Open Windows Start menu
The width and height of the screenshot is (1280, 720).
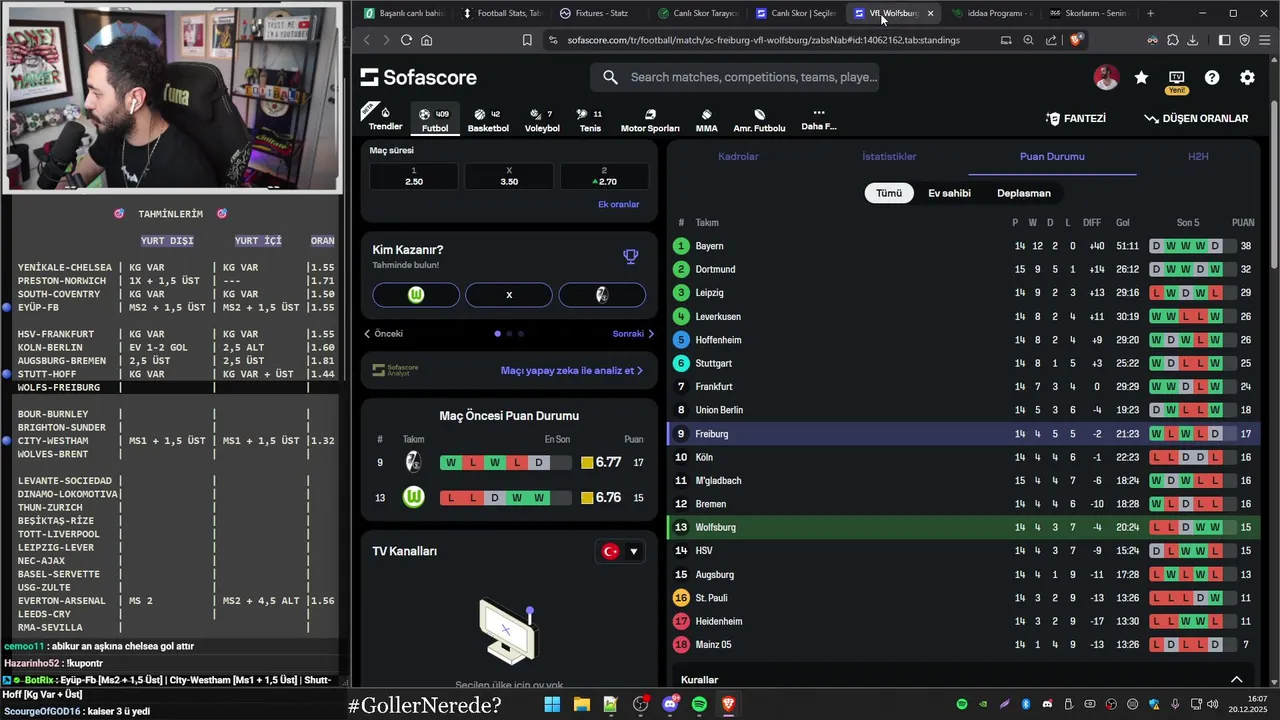pyautogui.click(x=552, y=705)
